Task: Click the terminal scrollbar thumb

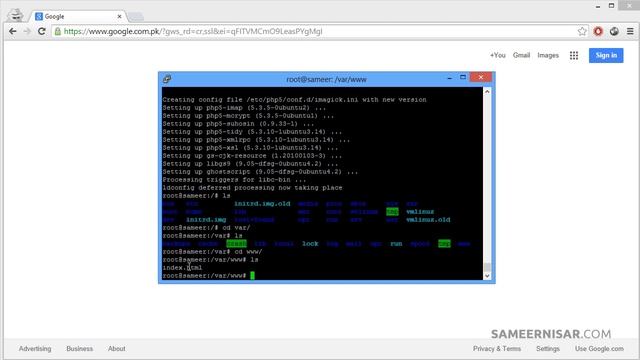Action: click(x=487, y=267)
